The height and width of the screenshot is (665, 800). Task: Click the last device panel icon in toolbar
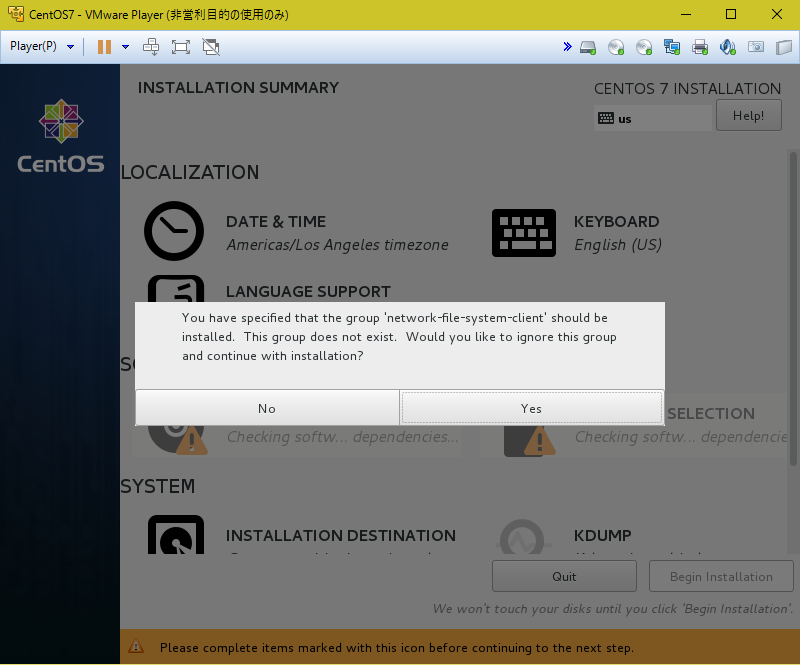[784, 47]
